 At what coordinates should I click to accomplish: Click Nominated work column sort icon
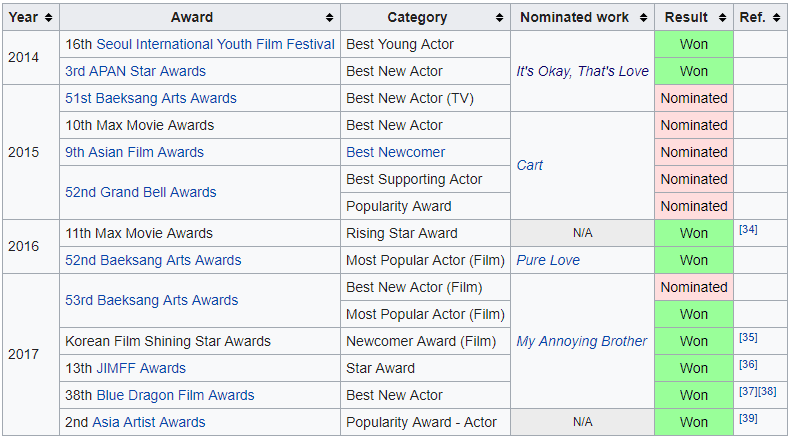coord(645,18)
